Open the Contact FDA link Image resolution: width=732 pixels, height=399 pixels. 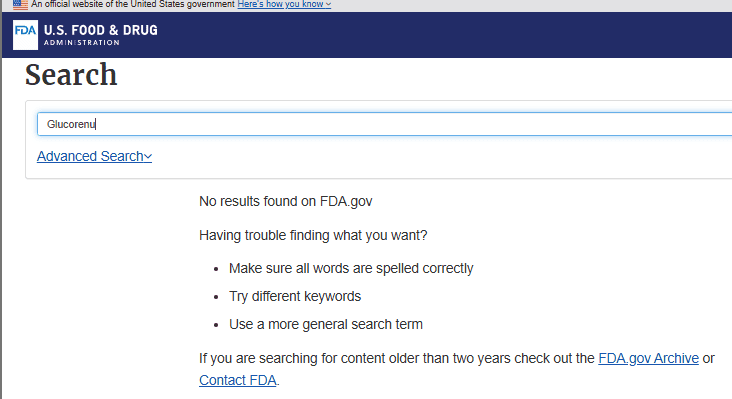pyautogui.click(x=238, y=380)
